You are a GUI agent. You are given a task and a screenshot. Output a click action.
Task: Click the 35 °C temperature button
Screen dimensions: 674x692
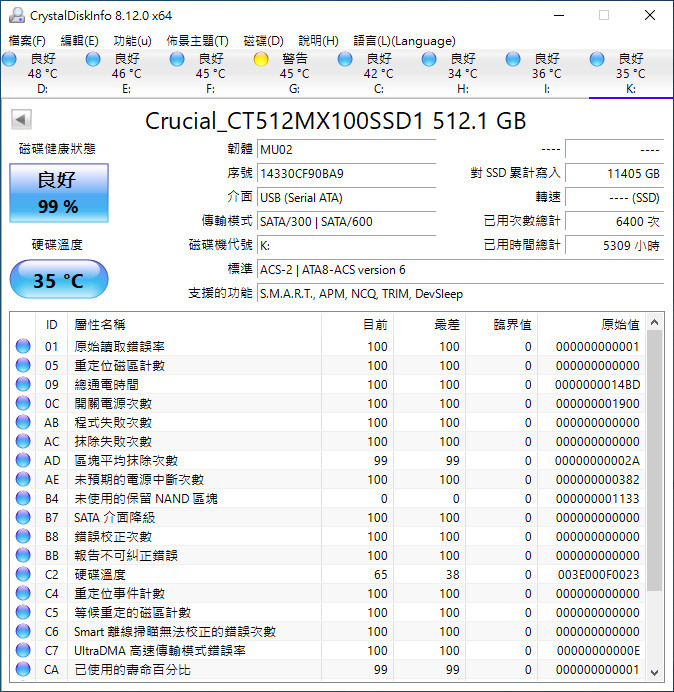click(x=59, y=279)
